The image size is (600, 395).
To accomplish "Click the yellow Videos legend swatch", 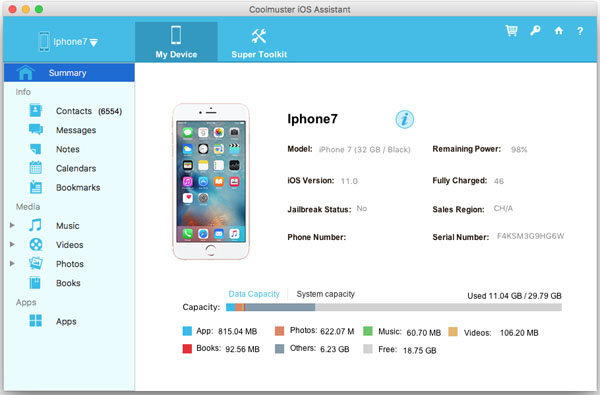I will pyautogui.click(x=453, y=331).
